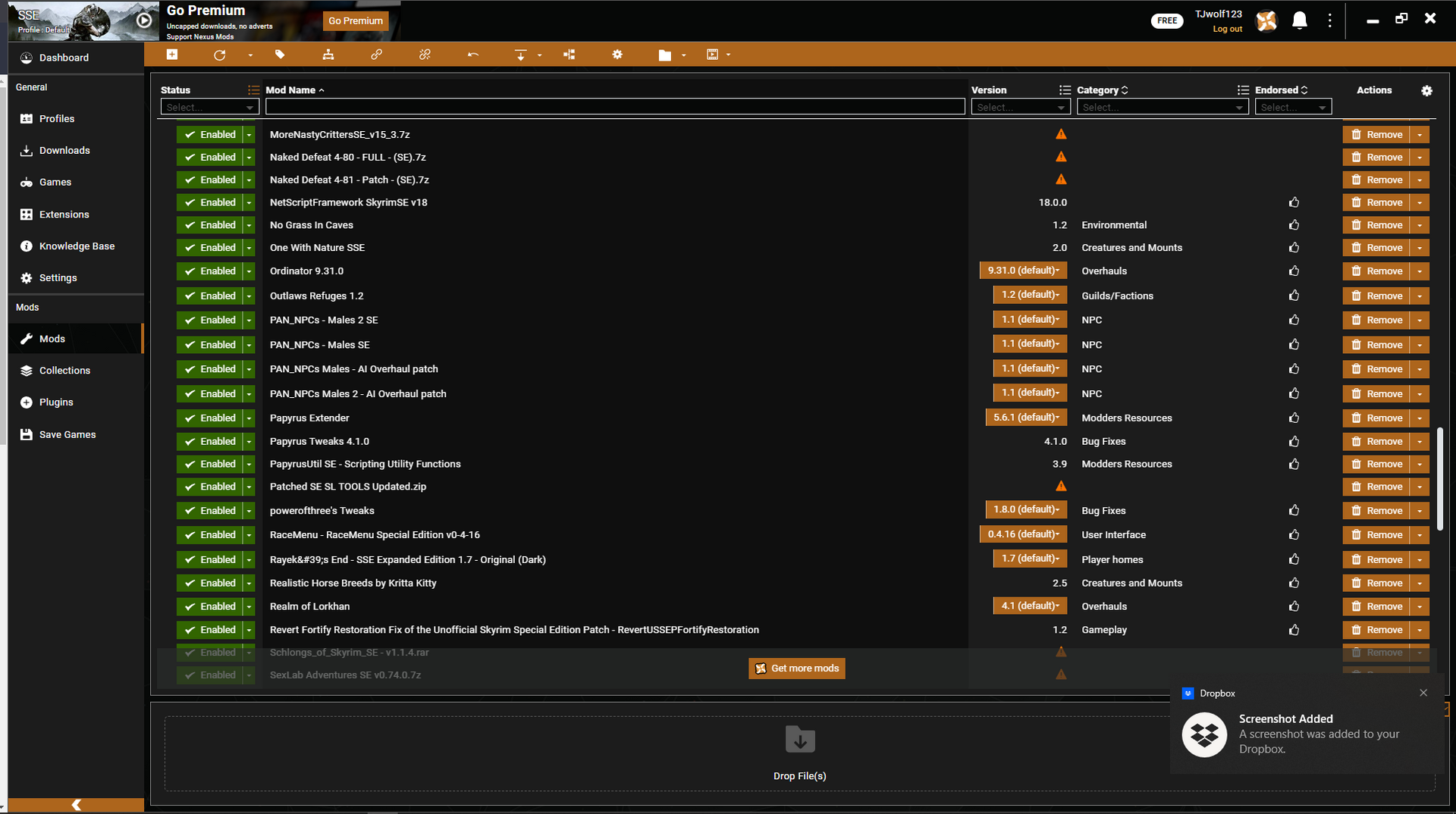Image resolution: width=1456 pixels, height=814 pixels.
Task: Open the notifications bell
Action: (x=1299, y=20)
